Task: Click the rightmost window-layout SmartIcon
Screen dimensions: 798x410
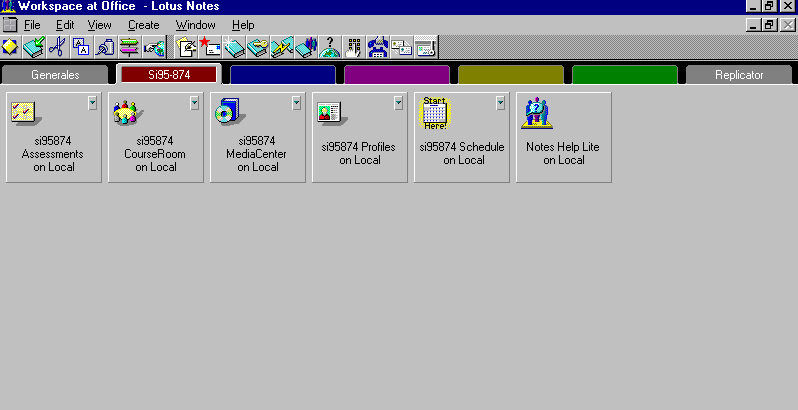Action: [x=425, y=47]
